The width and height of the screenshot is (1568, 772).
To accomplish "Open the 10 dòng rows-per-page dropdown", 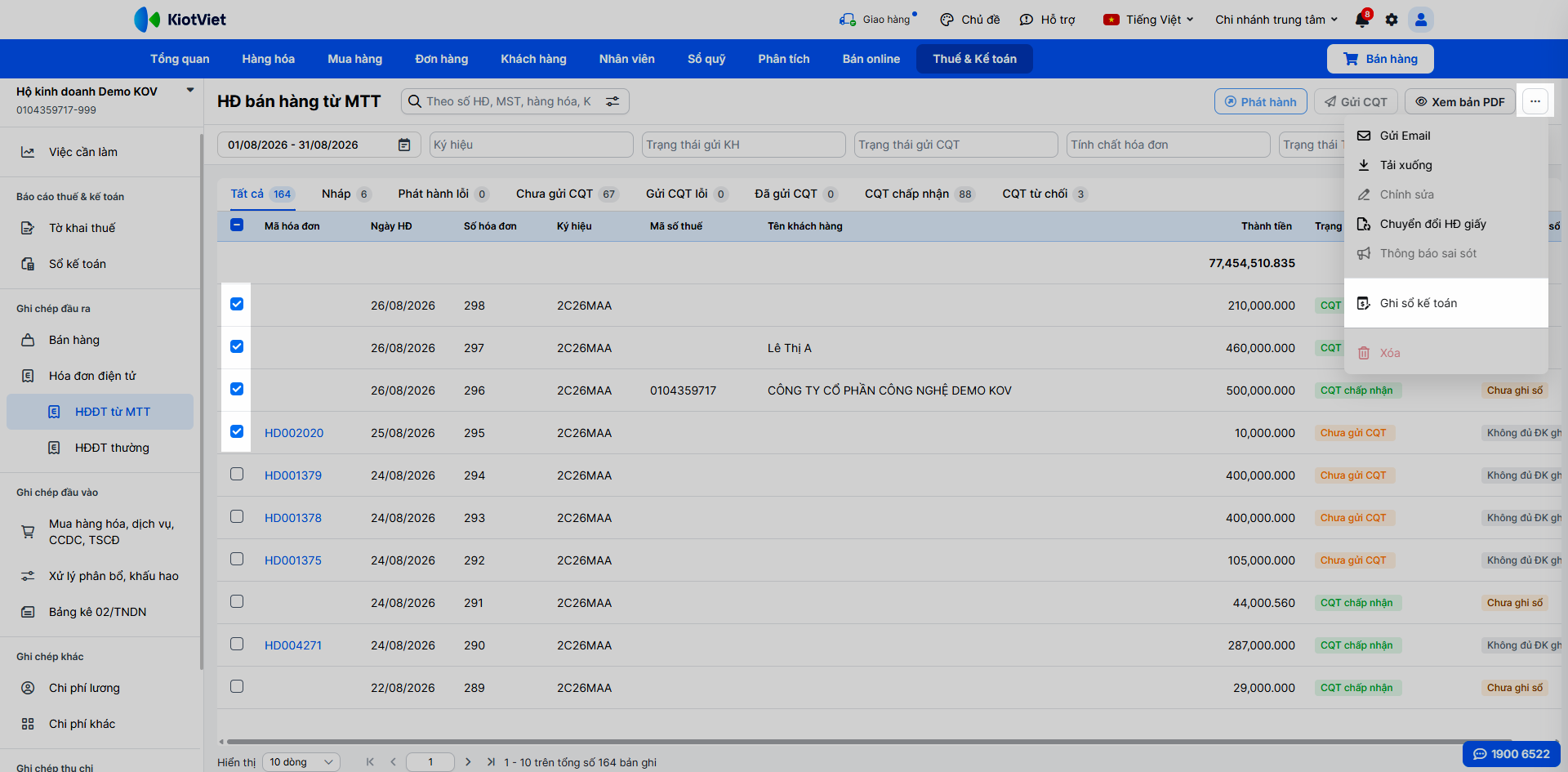I will point(302,762).
